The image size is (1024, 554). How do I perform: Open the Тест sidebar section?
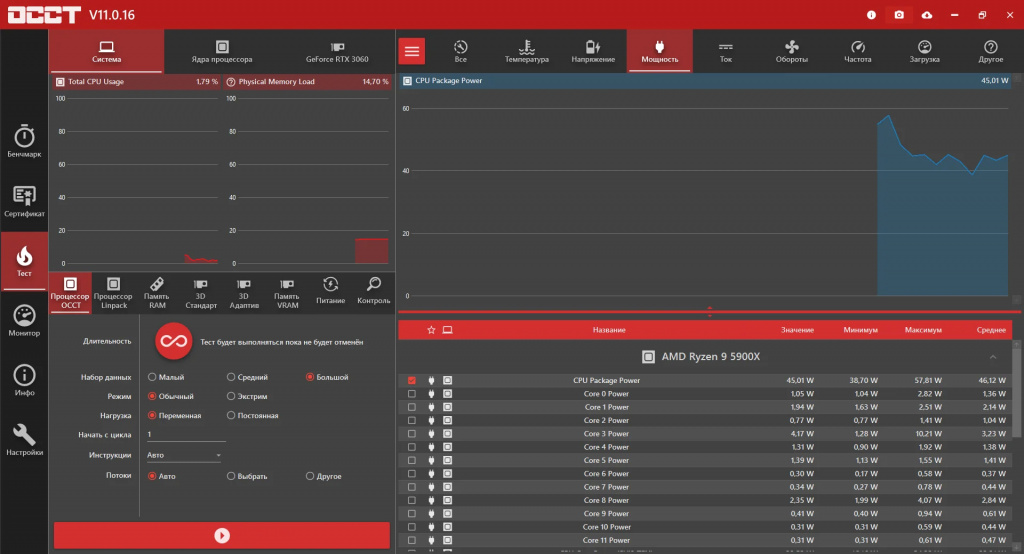pos(24,261)
